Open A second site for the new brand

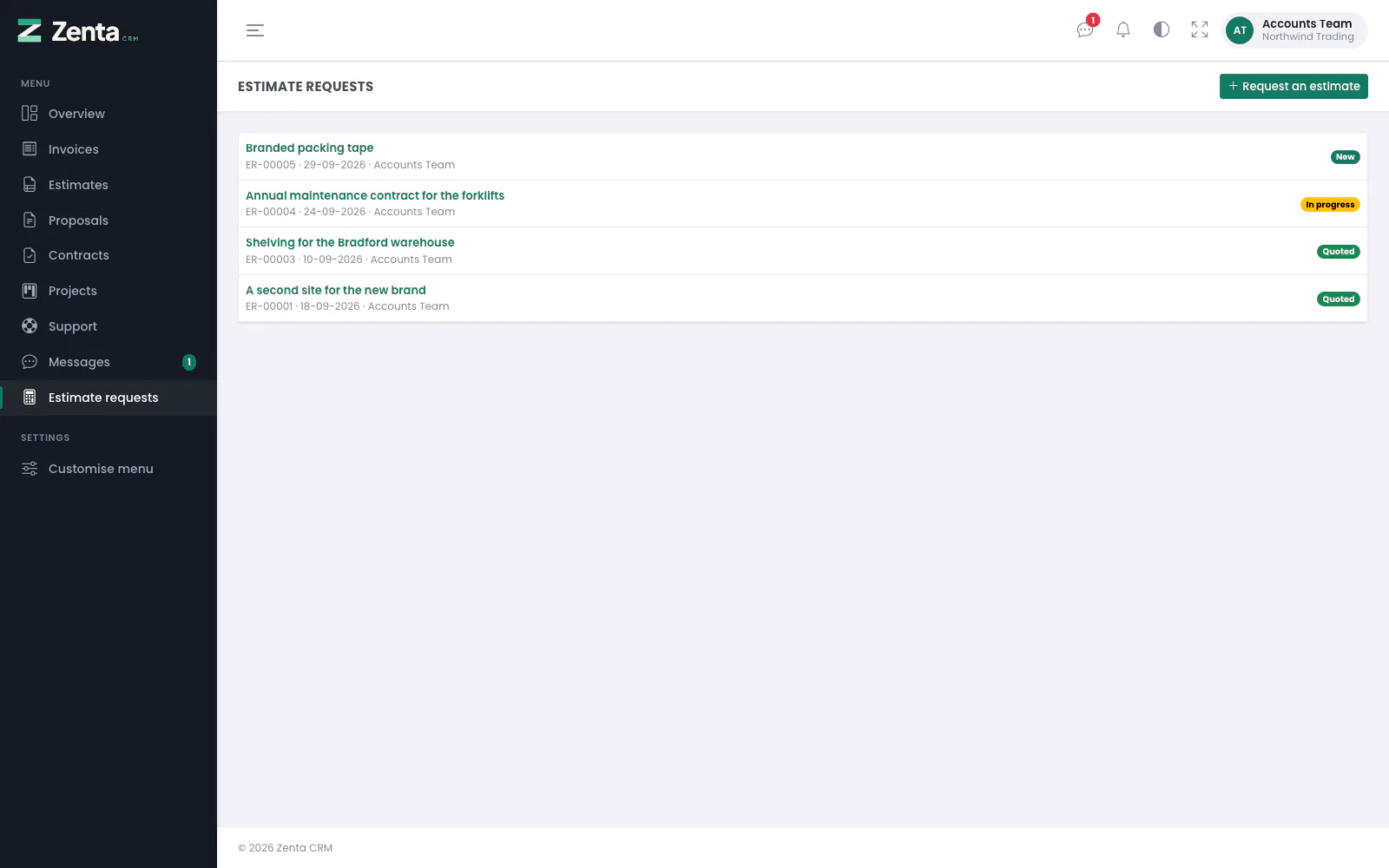click(336, 290)
